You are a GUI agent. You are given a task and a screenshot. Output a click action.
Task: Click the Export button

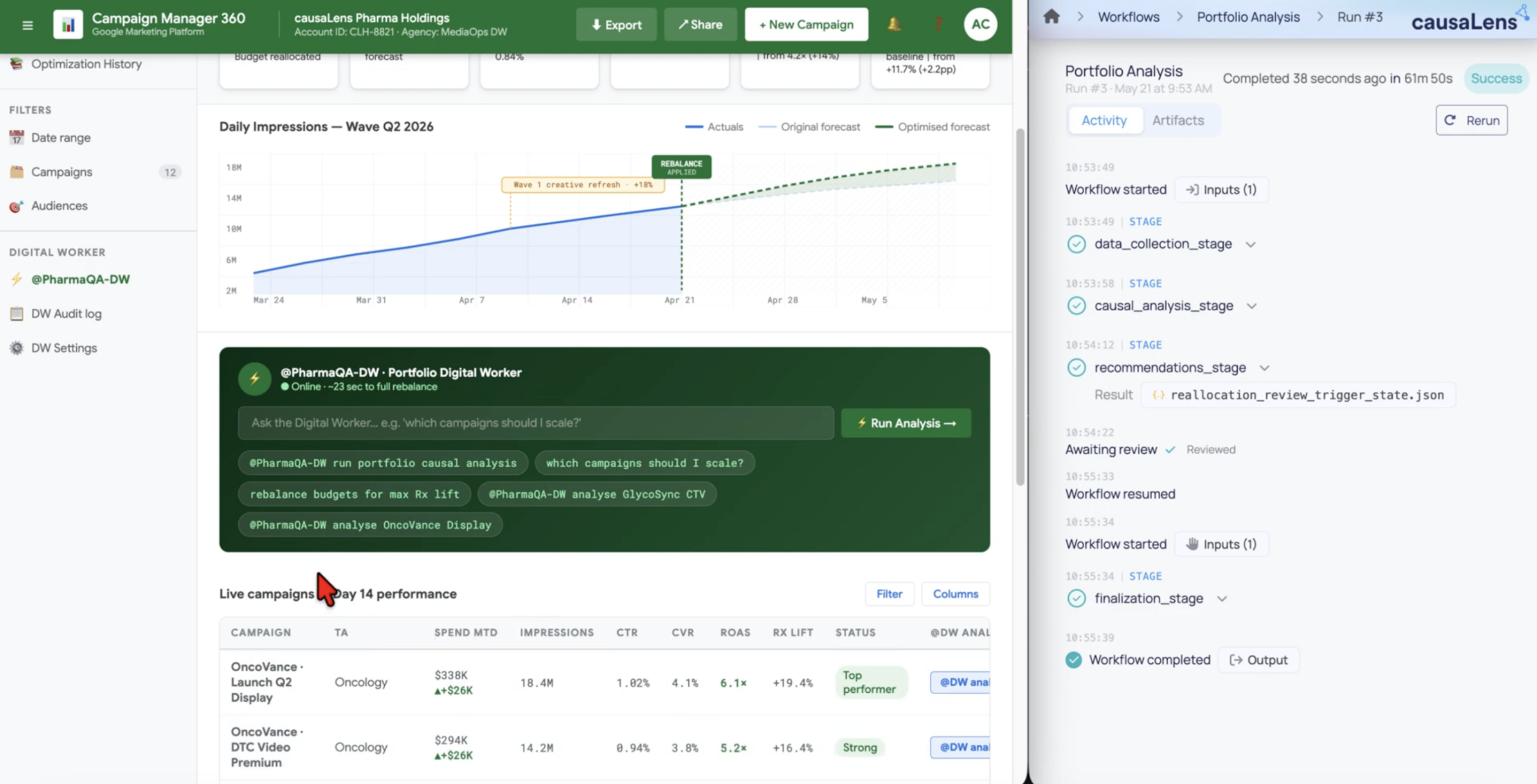click(616, 25)
